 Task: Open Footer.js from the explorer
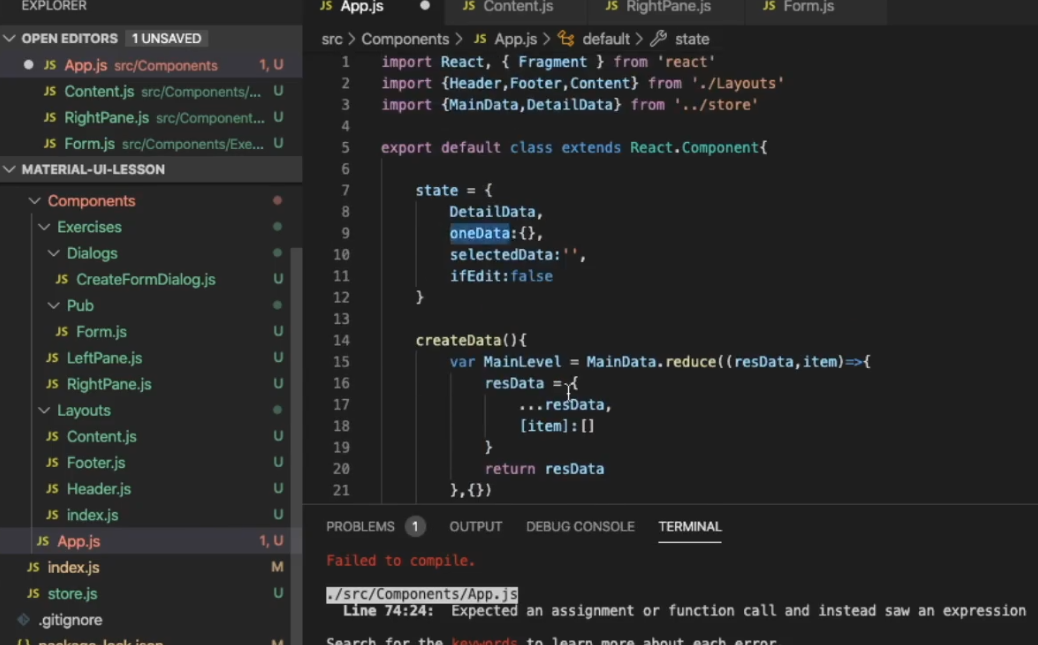(96, 462)
